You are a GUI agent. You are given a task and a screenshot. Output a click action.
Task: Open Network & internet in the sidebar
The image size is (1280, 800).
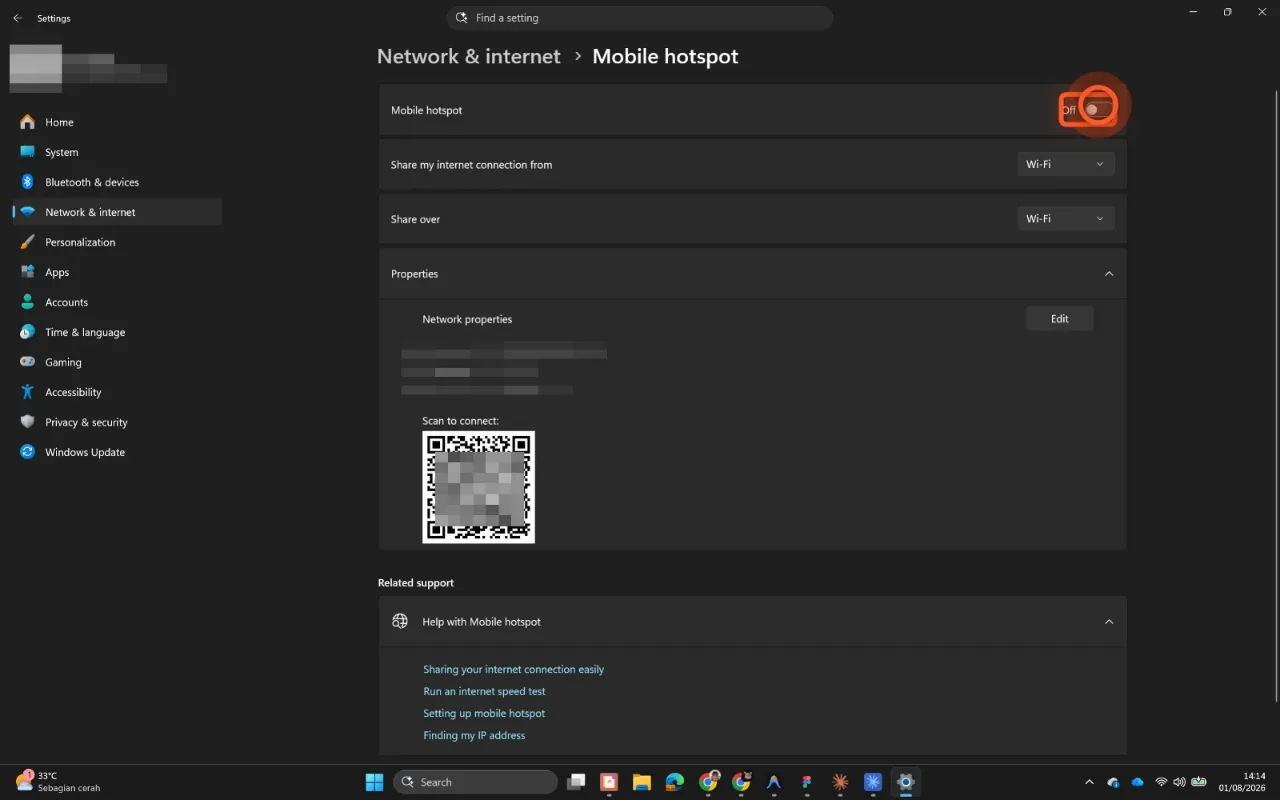click(117, 212)
